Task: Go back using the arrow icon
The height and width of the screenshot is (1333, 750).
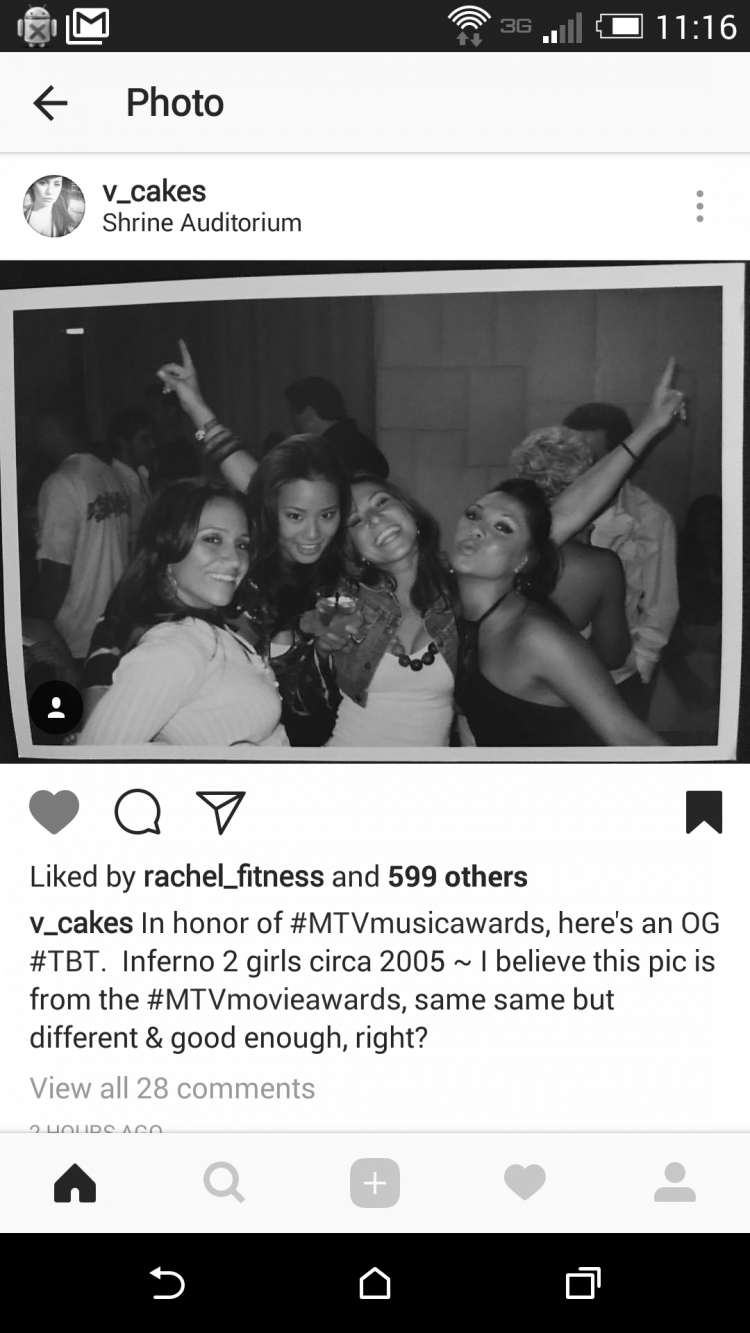Action: 50,103
